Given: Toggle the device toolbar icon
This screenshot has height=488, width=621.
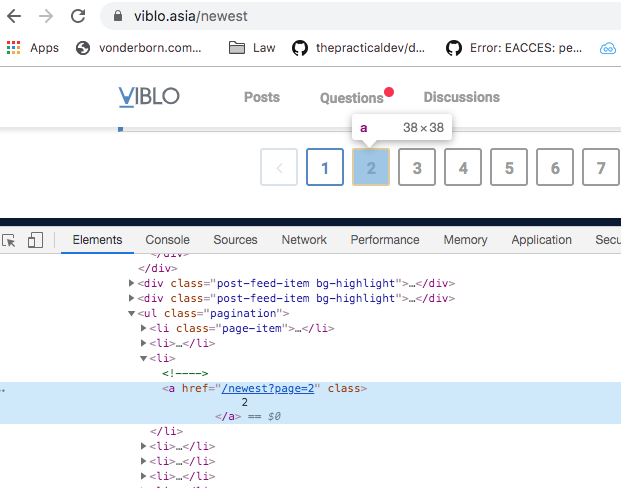Looking at the screenshot, I should click(x=35, y=240).
